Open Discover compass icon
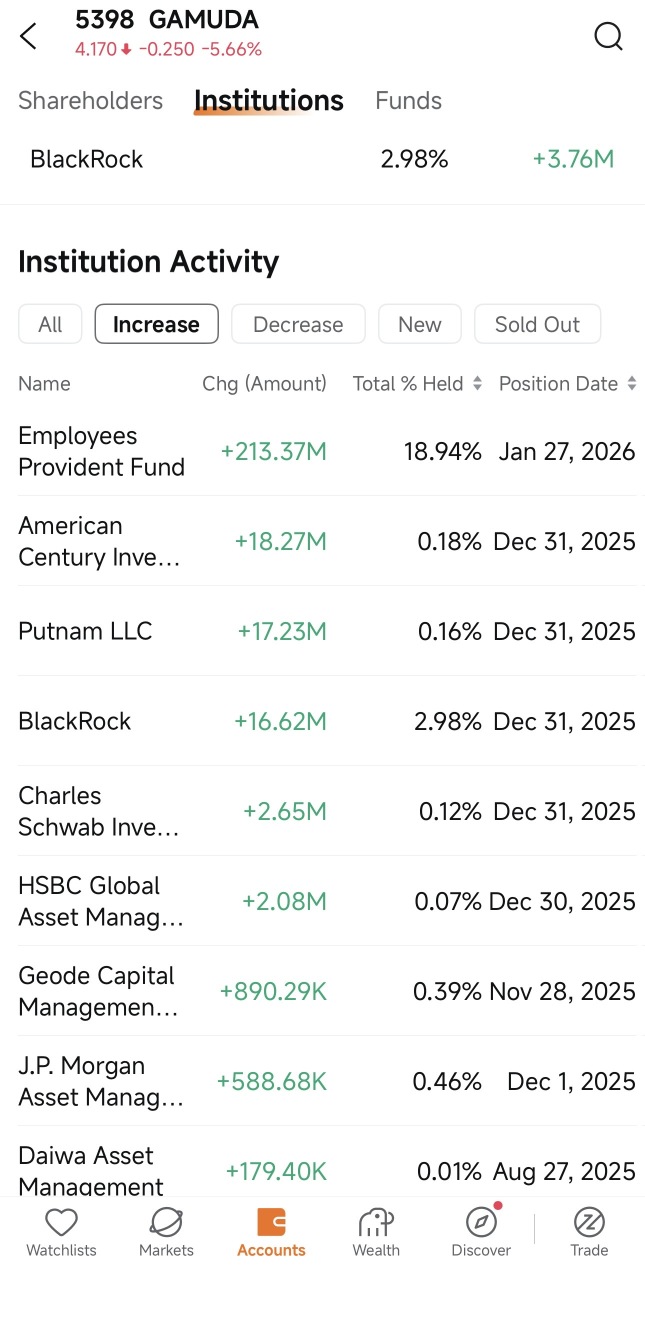The image size is (645, 1320). pos(482,1221)
